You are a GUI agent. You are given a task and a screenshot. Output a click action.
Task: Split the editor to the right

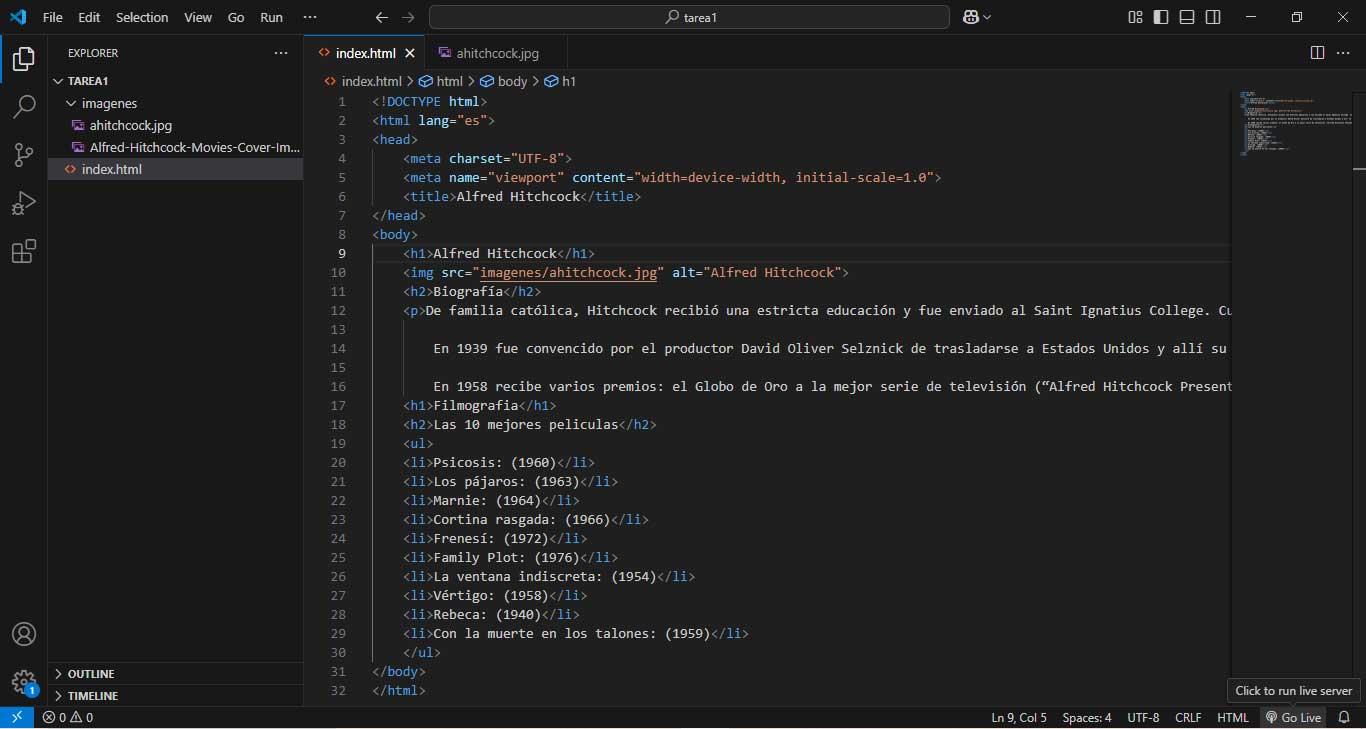click(x=1317, y=53)
